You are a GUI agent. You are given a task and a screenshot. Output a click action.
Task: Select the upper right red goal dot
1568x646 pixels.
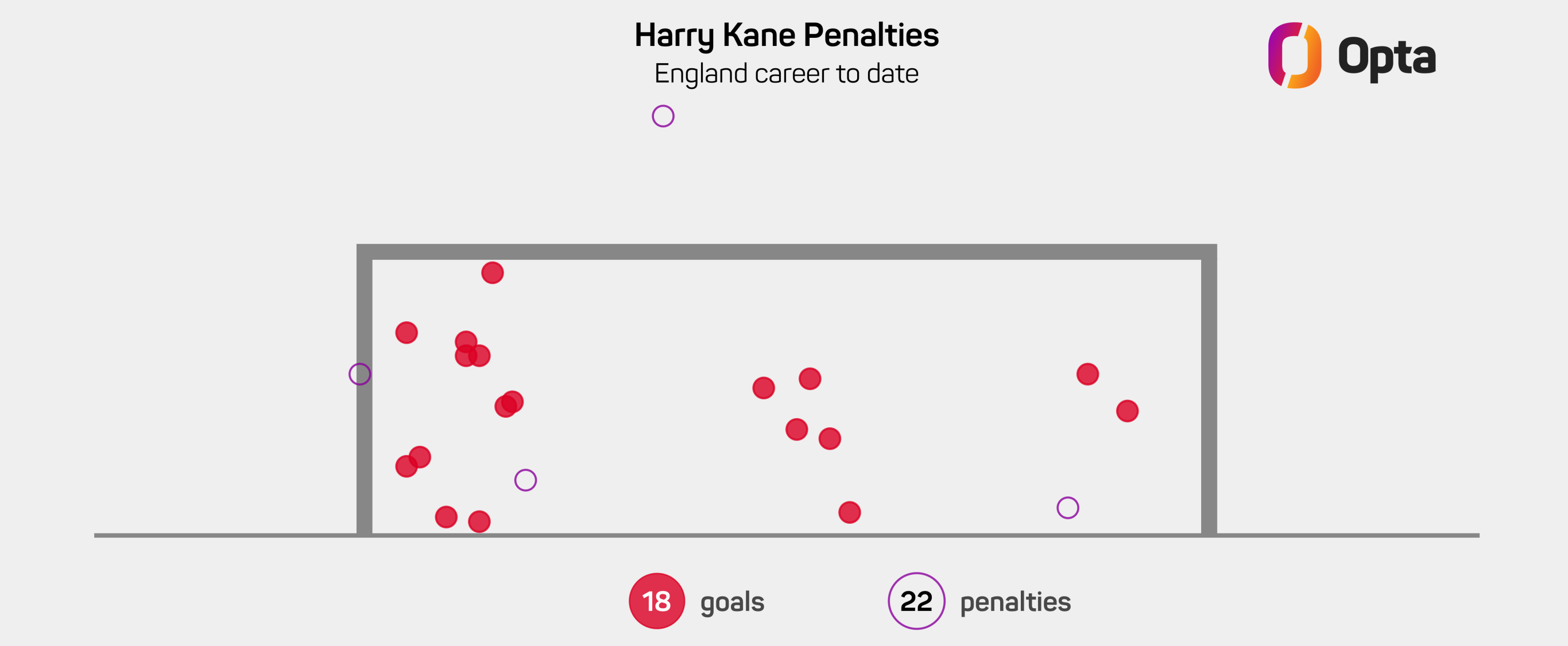tap(1088, 374)
